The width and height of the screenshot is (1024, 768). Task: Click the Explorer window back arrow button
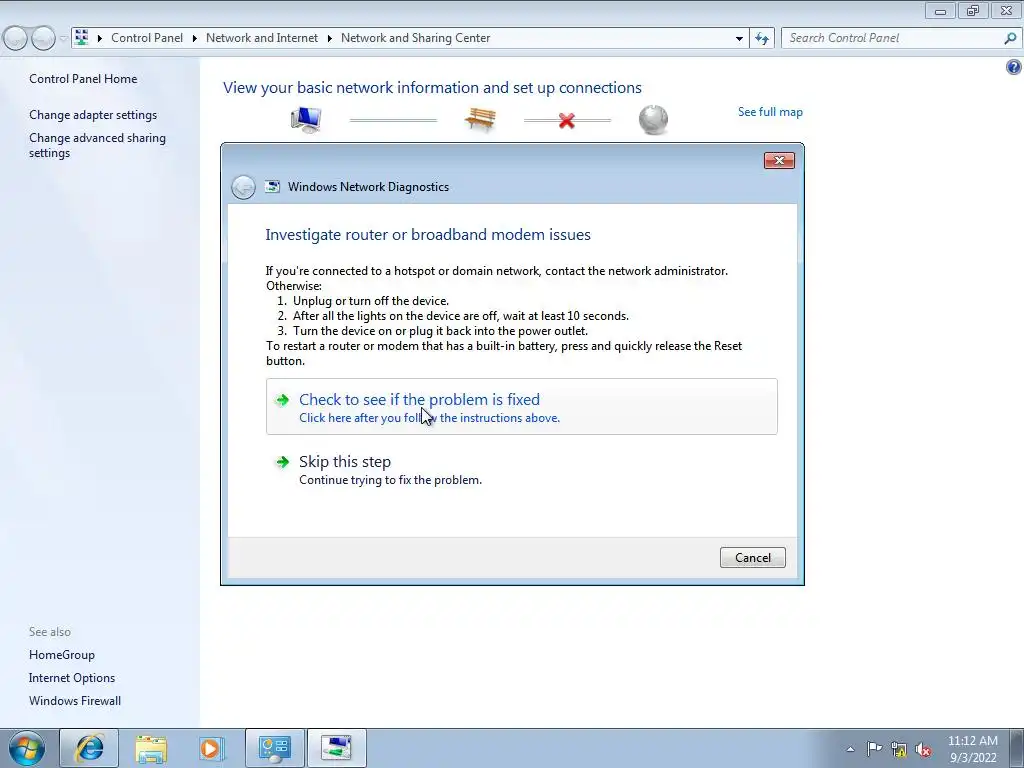click(x=16, y=39)
